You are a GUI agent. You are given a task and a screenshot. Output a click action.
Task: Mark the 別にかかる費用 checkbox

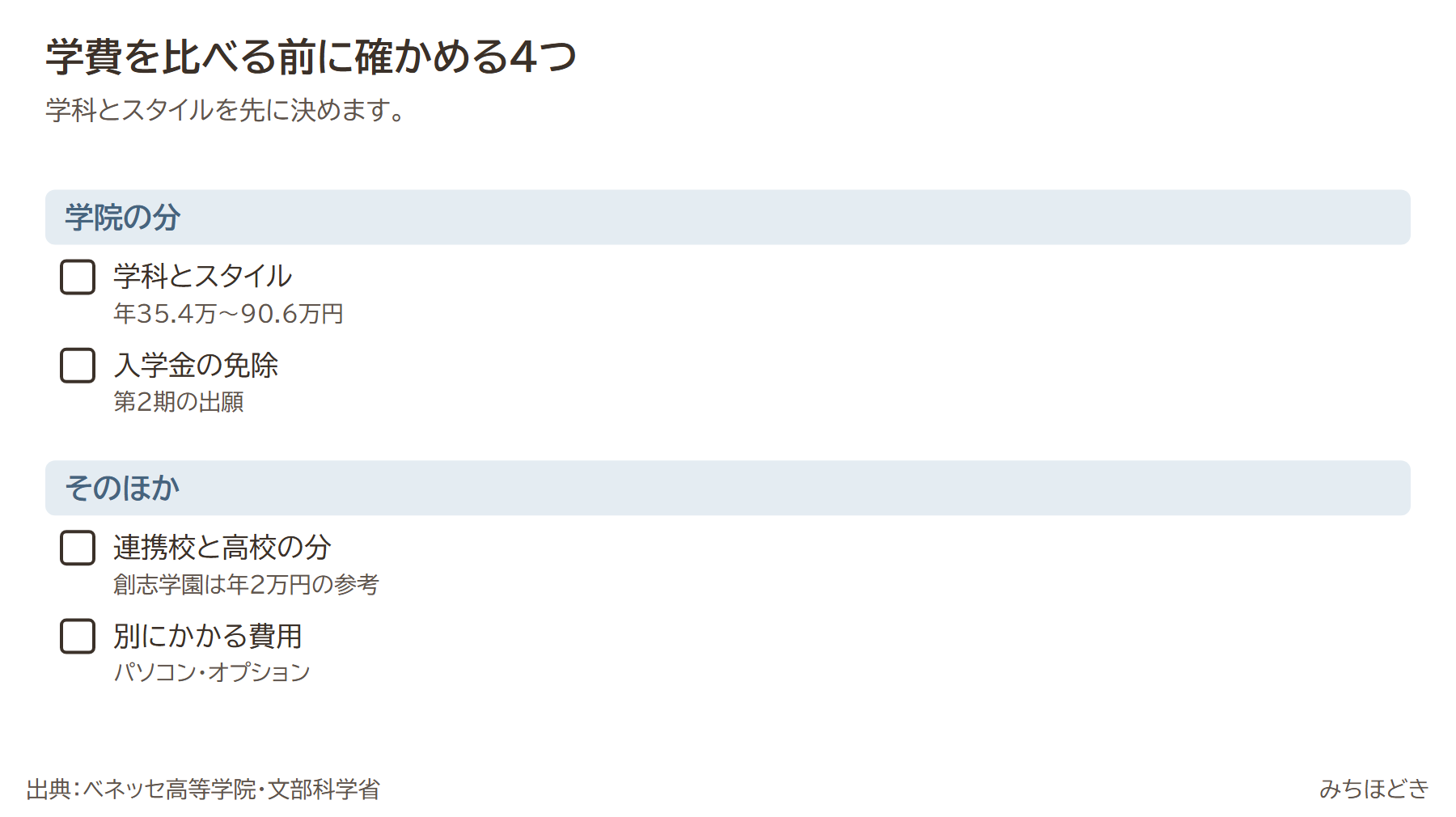click(x=78, y=637)
